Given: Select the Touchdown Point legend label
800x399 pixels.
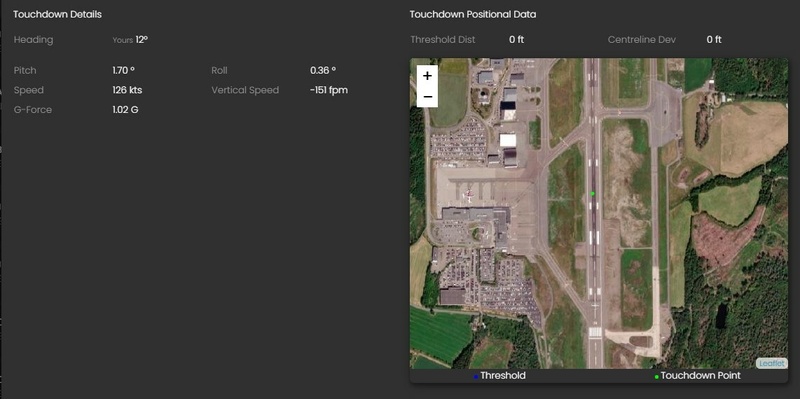Looking at the screenshot, I should pos(700,376).
